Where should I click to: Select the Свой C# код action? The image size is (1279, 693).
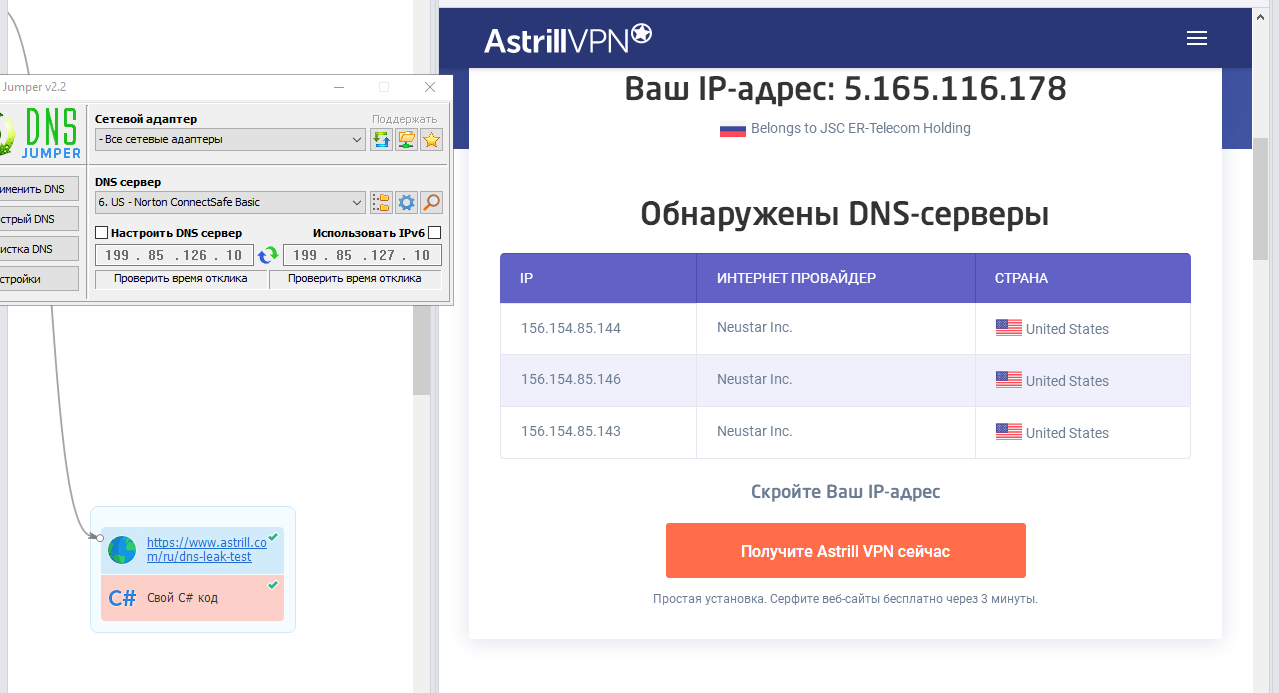pos(193,598)
